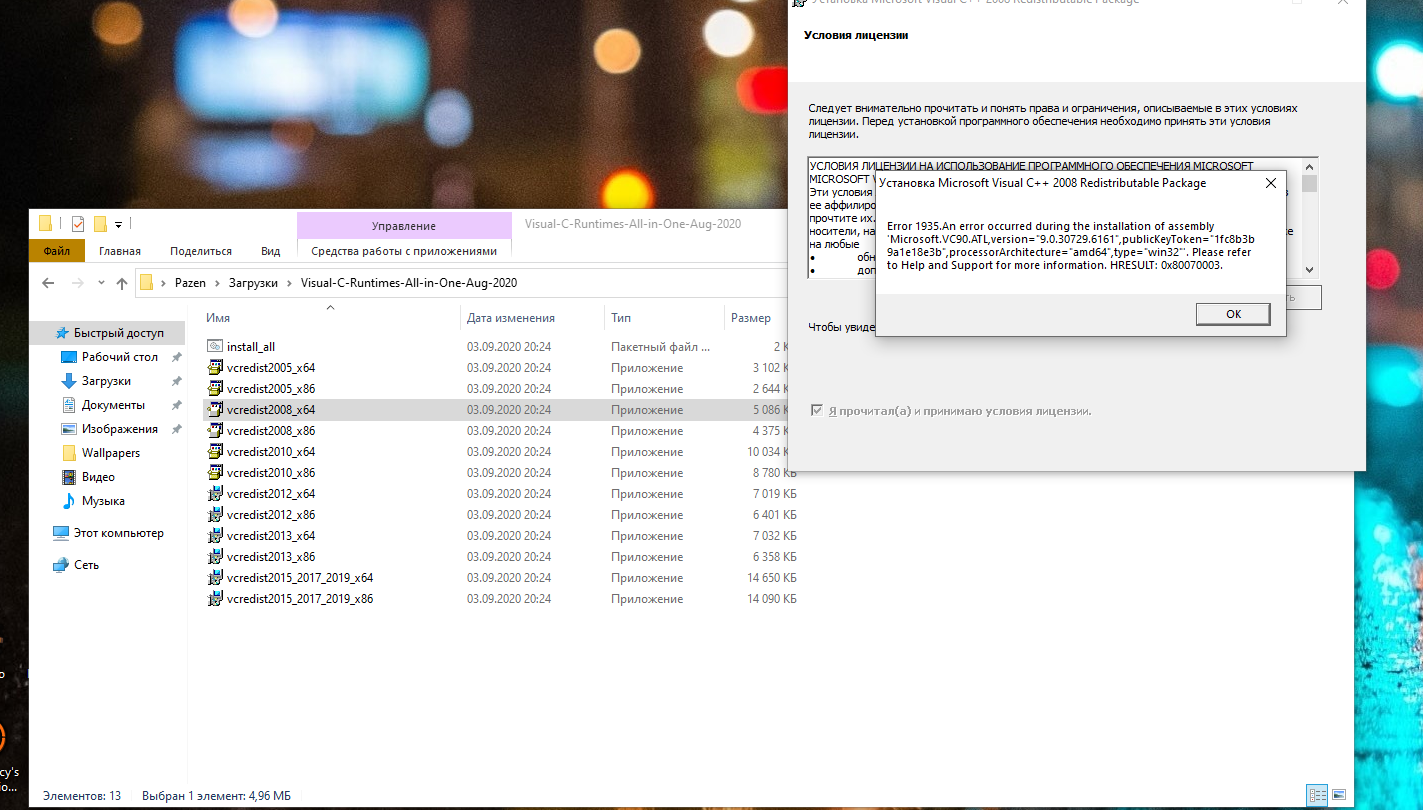Screen dimensions: 1423x810
Task: Click the vcredist2012_x86 file icon
Action: tap(214, 515)
